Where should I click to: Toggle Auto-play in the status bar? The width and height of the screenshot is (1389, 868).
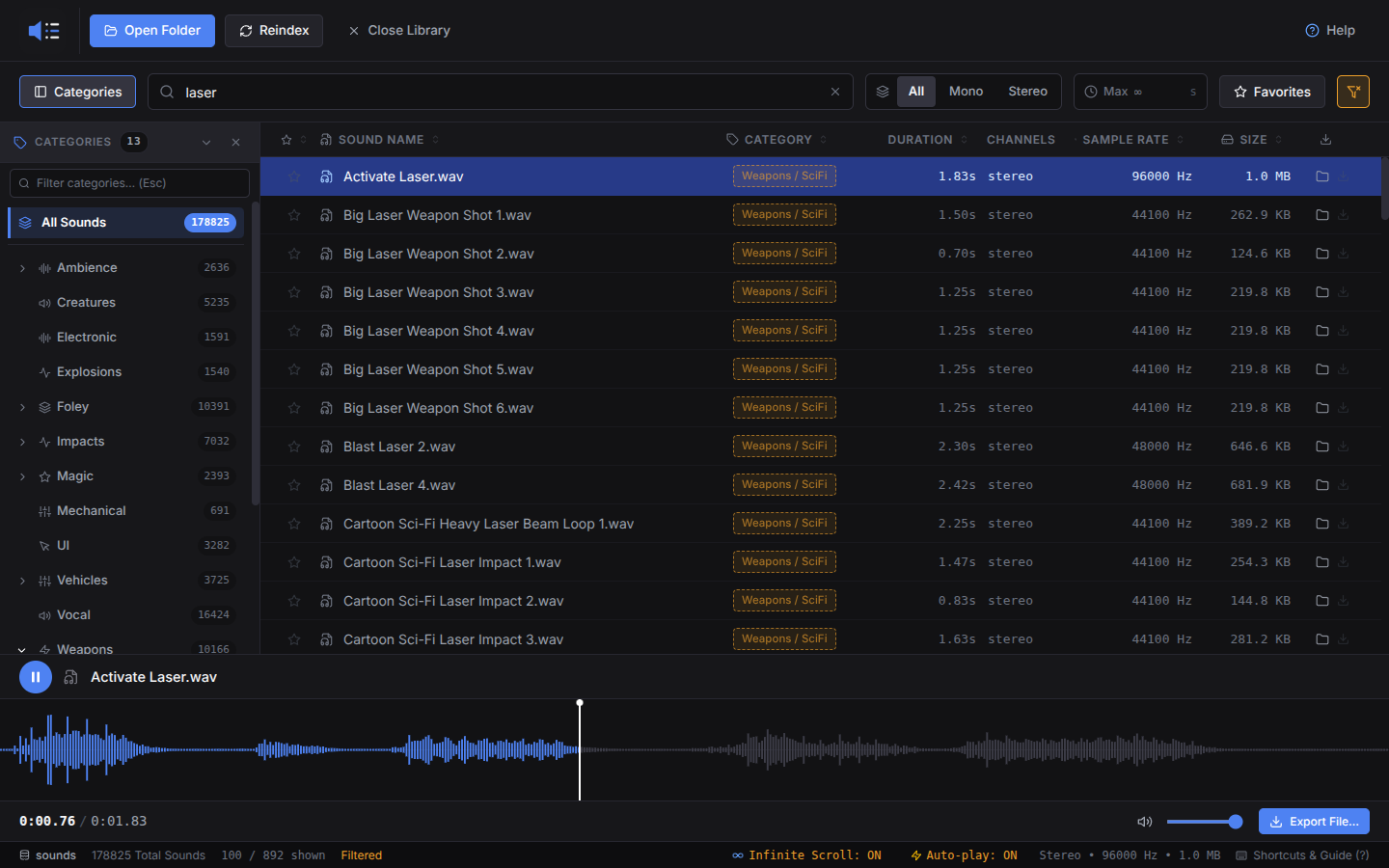click(x=964, y=855)
